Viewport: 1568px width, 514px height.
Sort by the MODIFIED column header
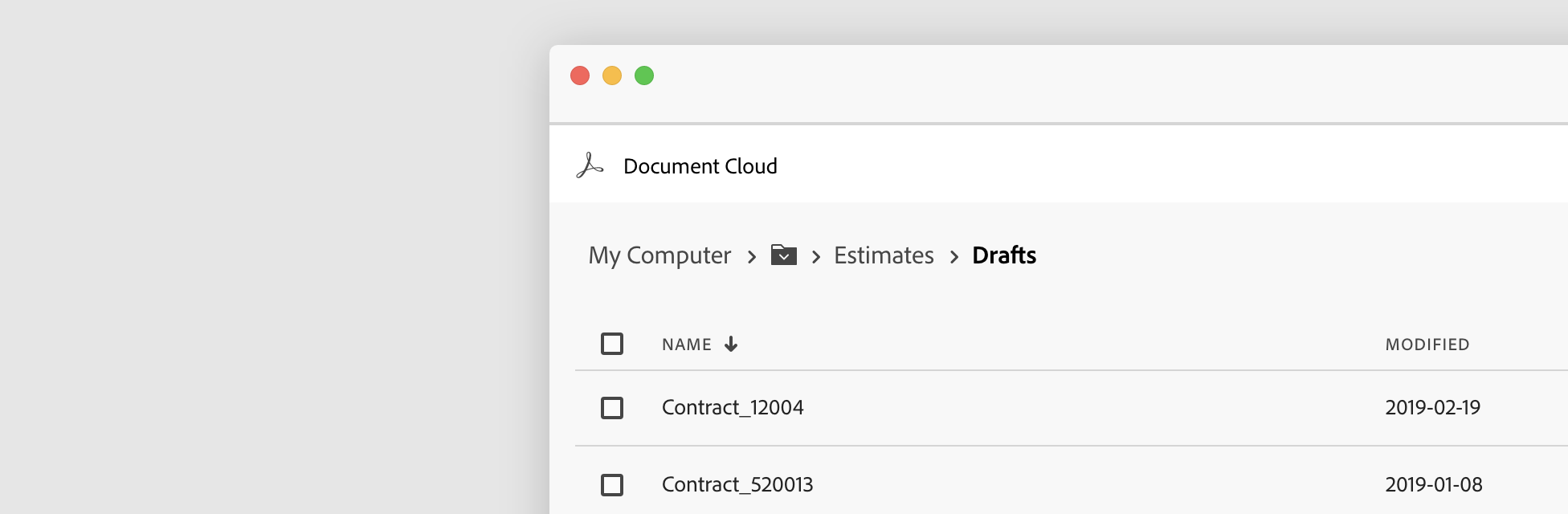coord(1427,345)
